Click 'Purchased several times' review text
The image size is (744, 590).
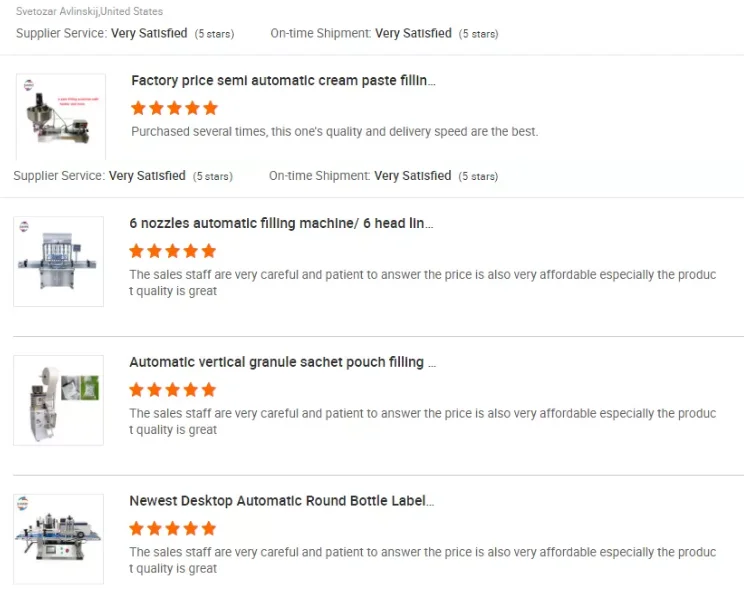334,131
